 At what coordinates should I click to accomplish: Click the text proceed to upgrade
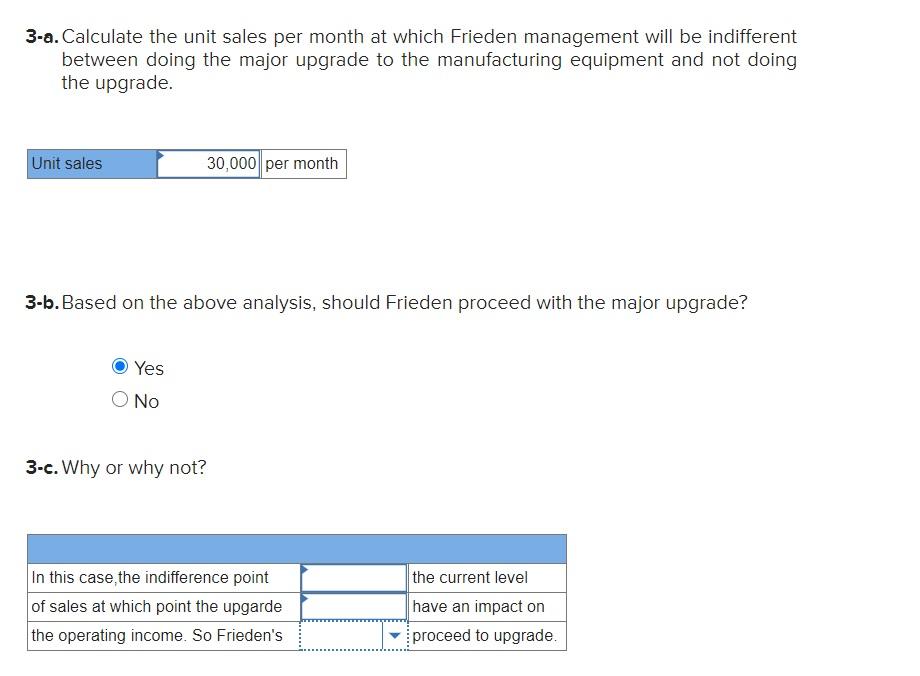coord(487,635)
